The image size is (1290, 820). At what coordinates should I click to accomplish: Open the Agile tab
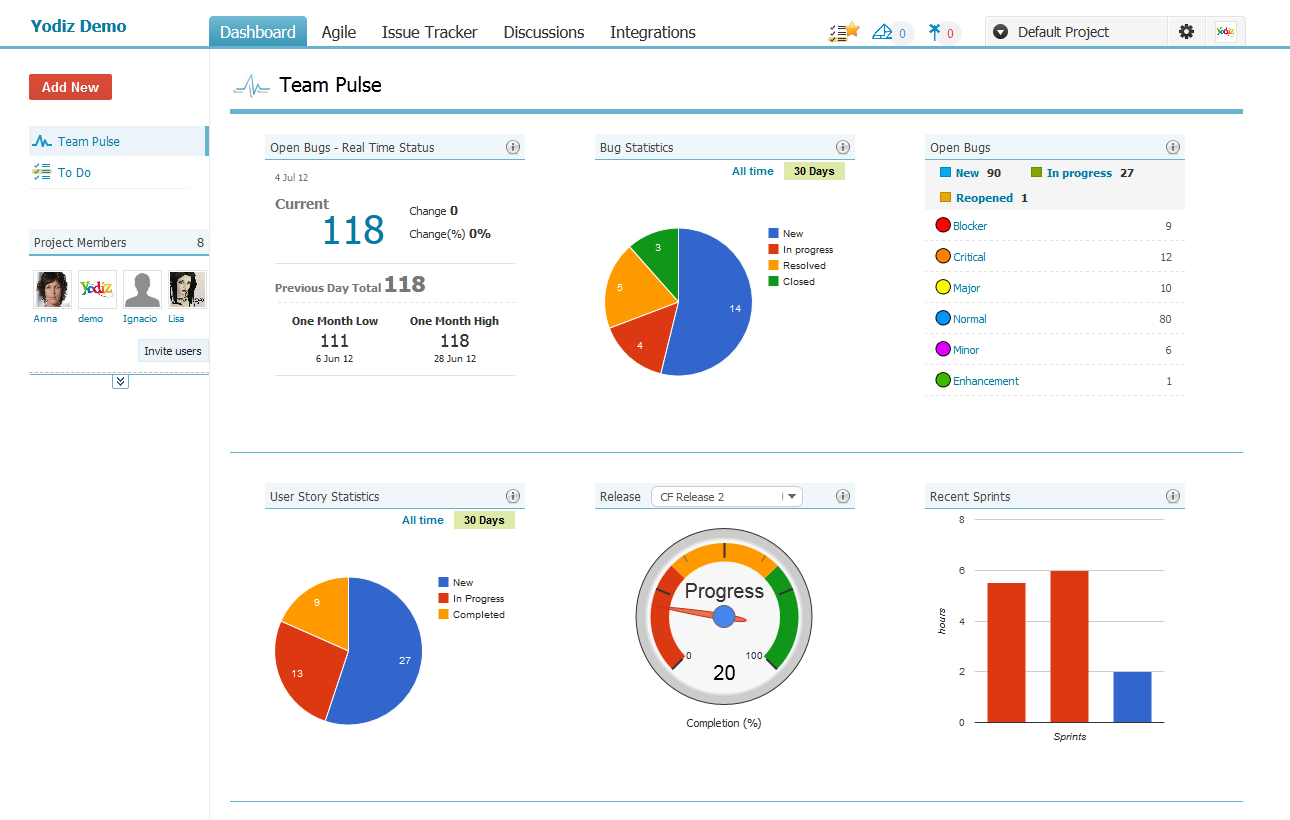pyautogui.click(x=339, y=32)
